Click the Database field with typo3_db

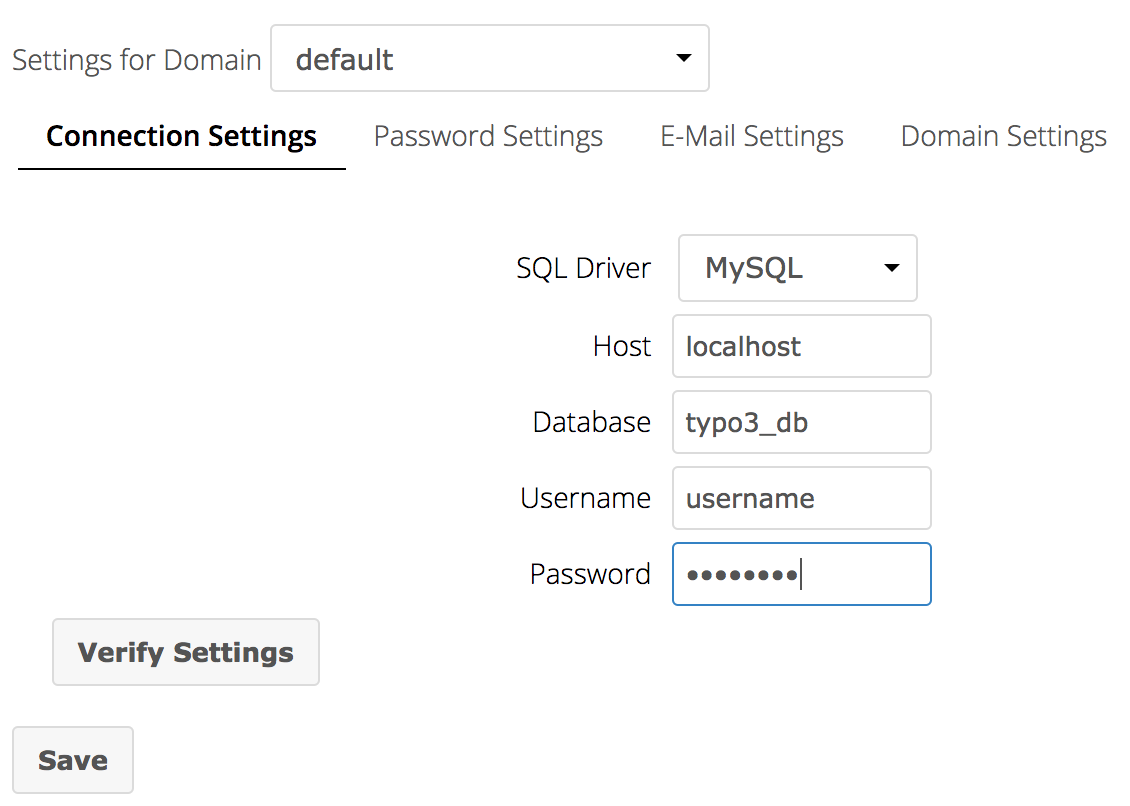(801, 423)
